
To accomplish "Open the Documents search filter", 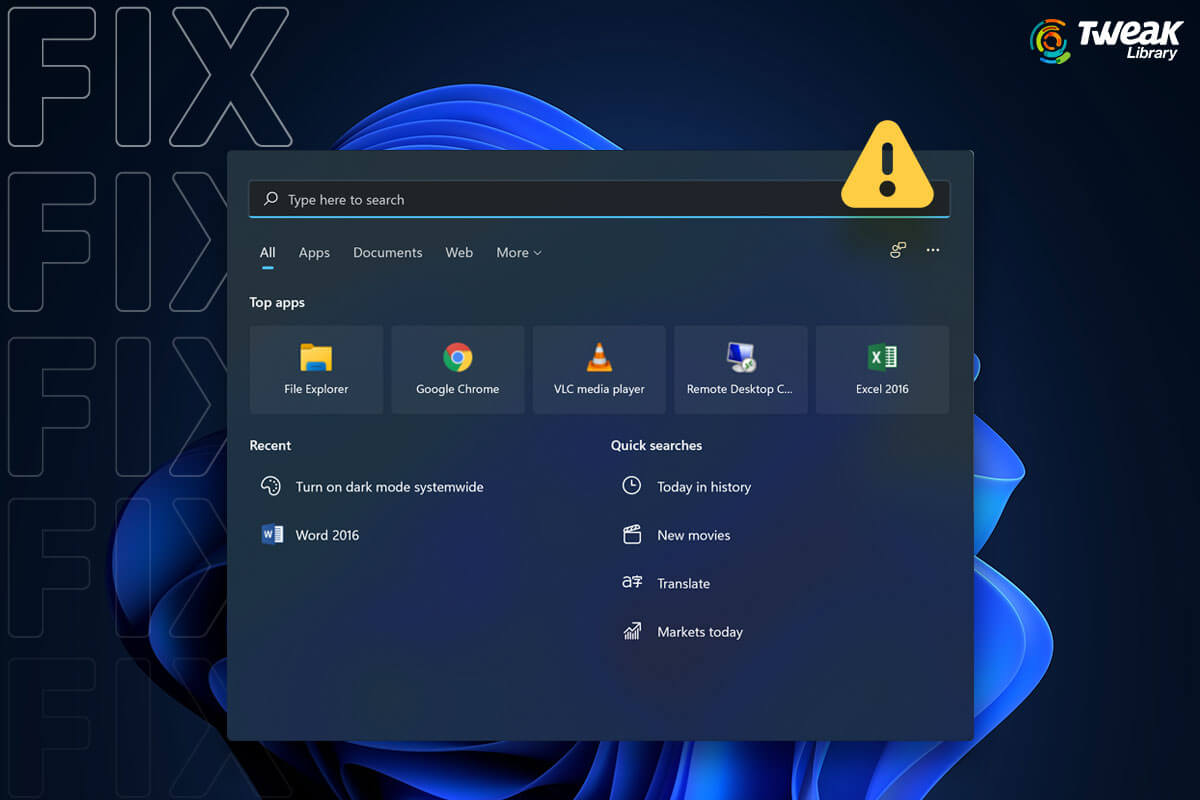I will coord(387,252).
